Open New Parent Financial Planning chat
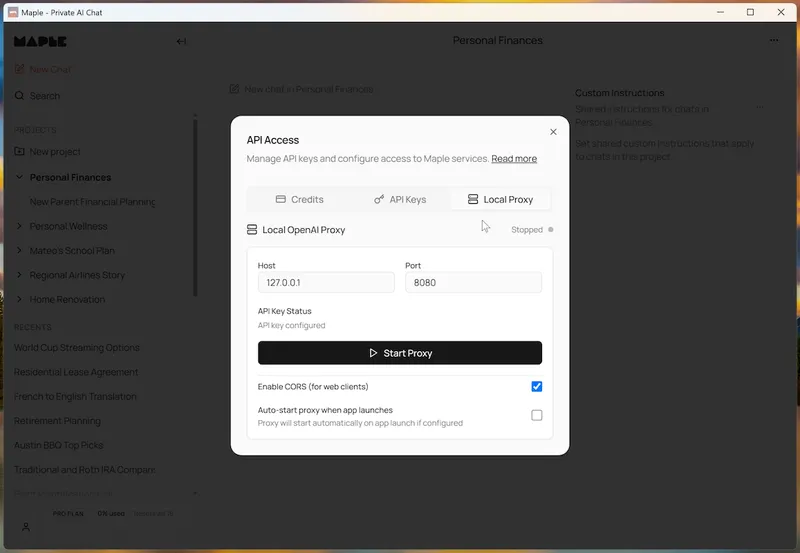Screen dimensions: 800x553 (x=92, y=202)
